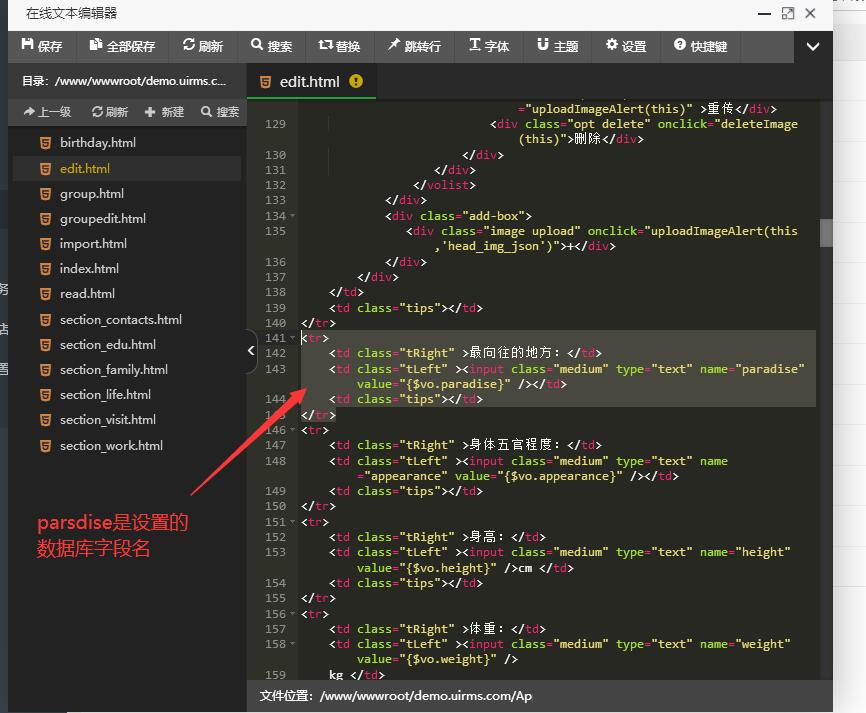Fold code block at line 151
The height and width of the screenshot is (713, 866).
pyautogui.click(x=293, y=522)
